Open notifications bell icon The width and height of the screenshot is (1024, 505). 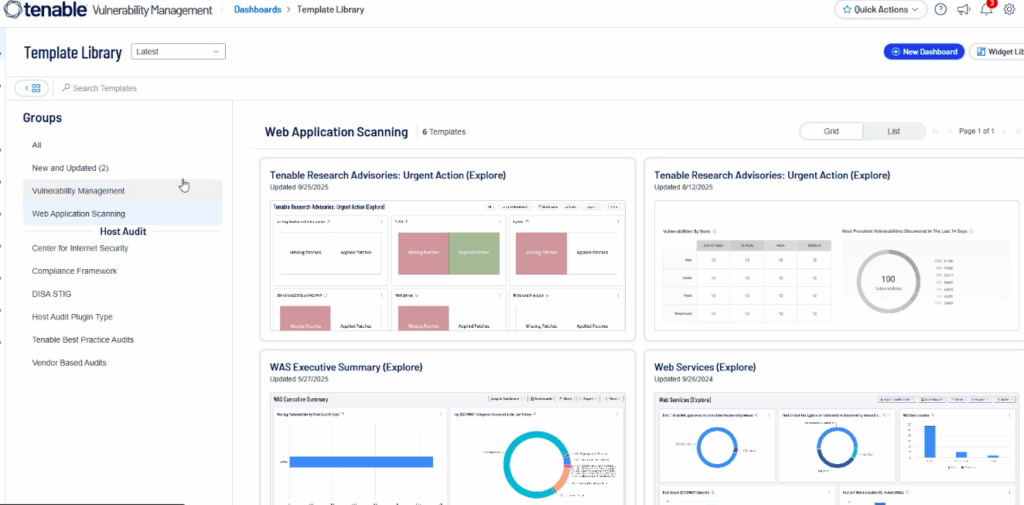(987, 9)
